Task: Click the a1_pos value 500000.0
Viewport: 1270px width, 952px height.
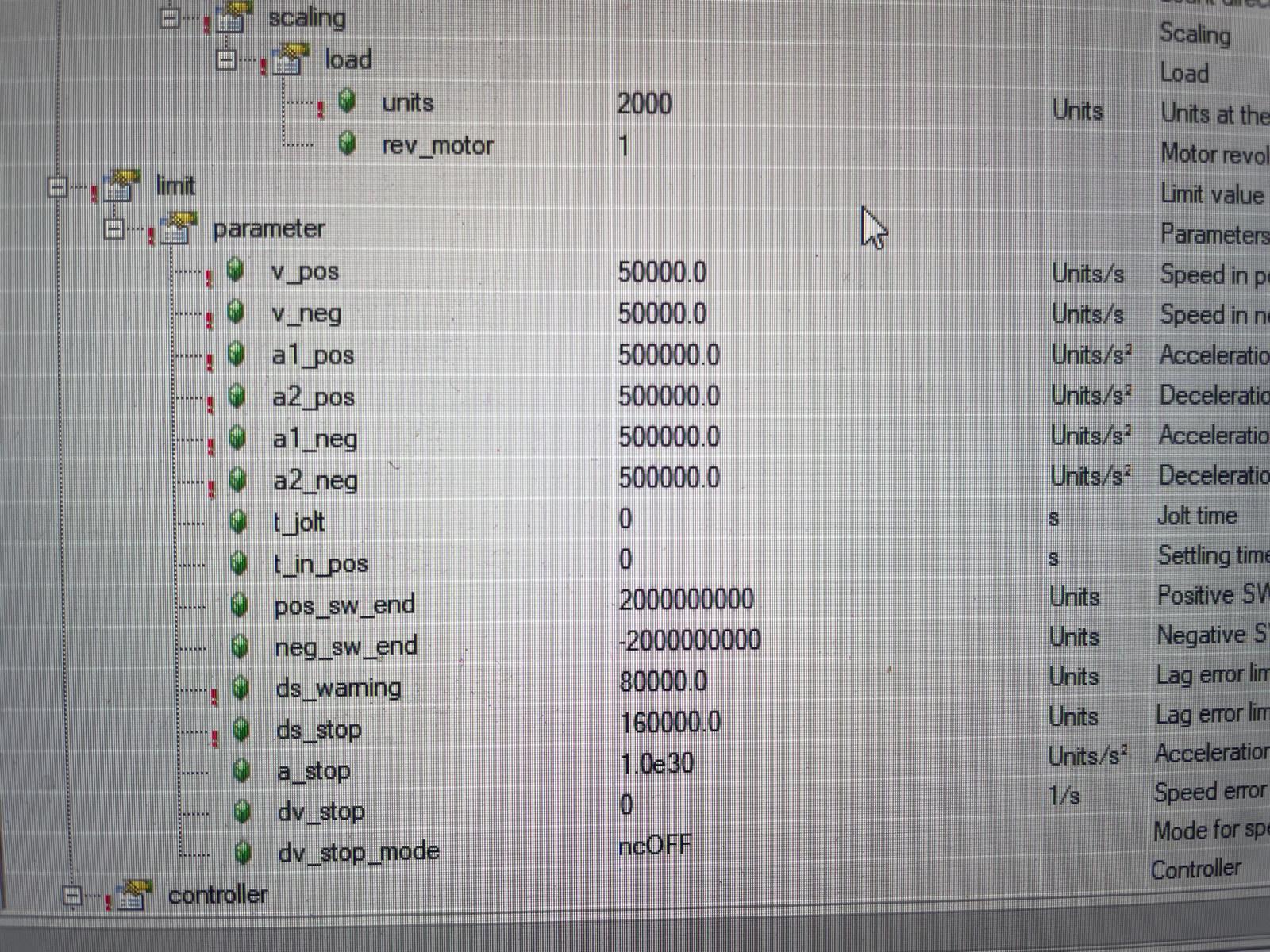Action: point(668,355)
